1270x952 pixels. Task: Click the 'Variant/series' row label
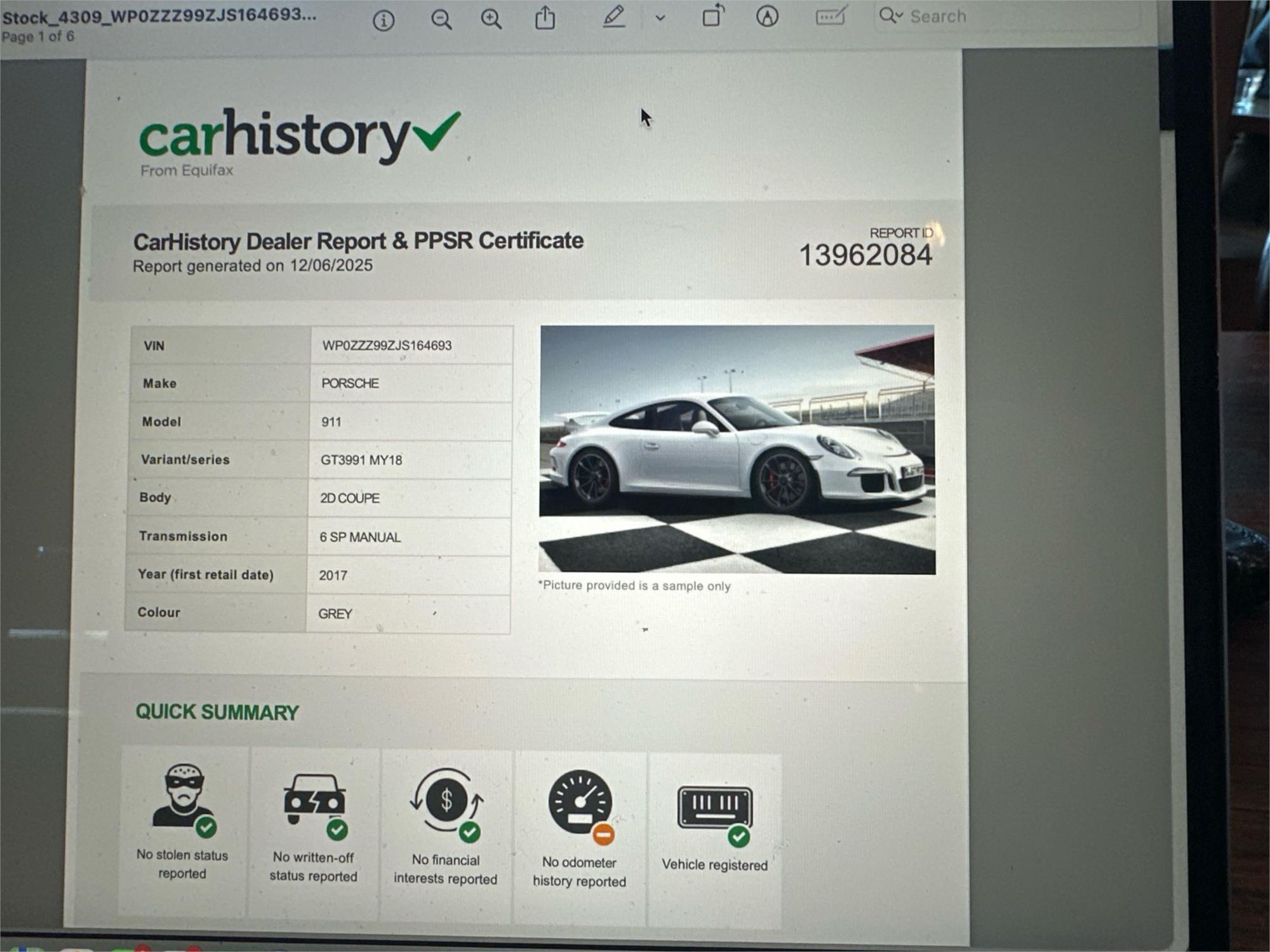click(x=185, y=460)
